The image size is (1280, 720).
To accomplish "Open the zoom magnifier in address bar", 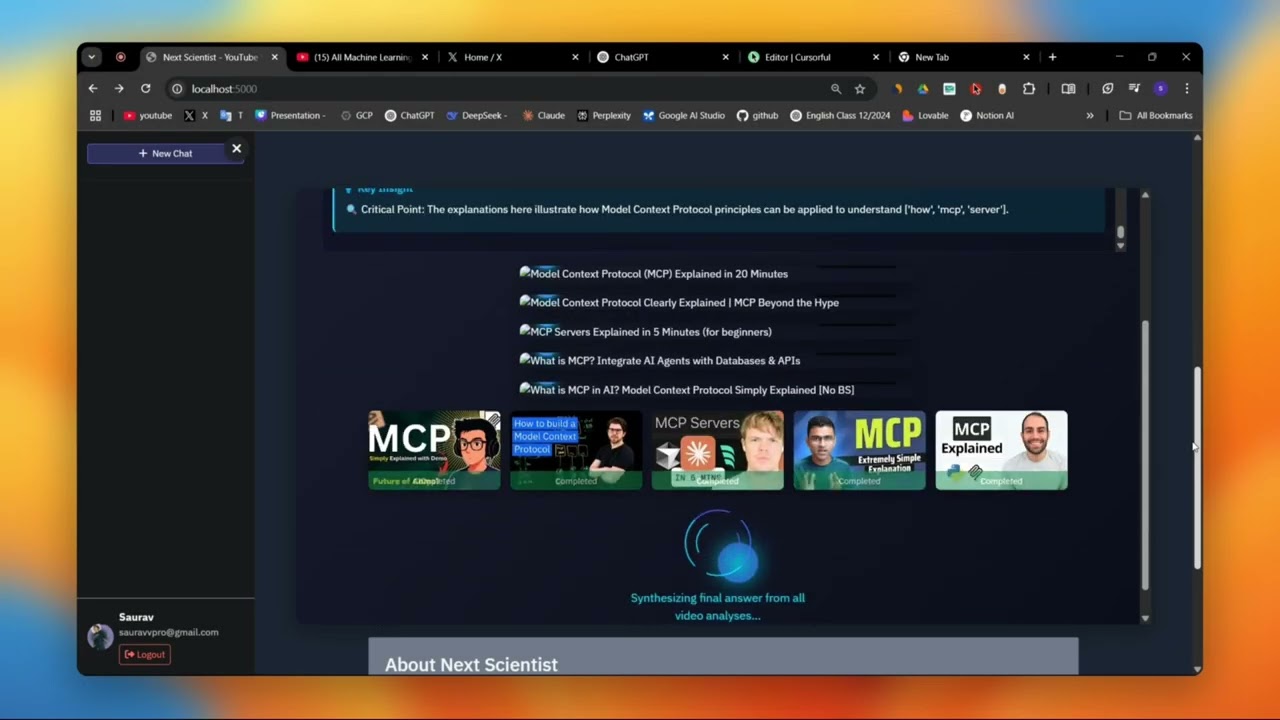I will click(x=836, y=89).
